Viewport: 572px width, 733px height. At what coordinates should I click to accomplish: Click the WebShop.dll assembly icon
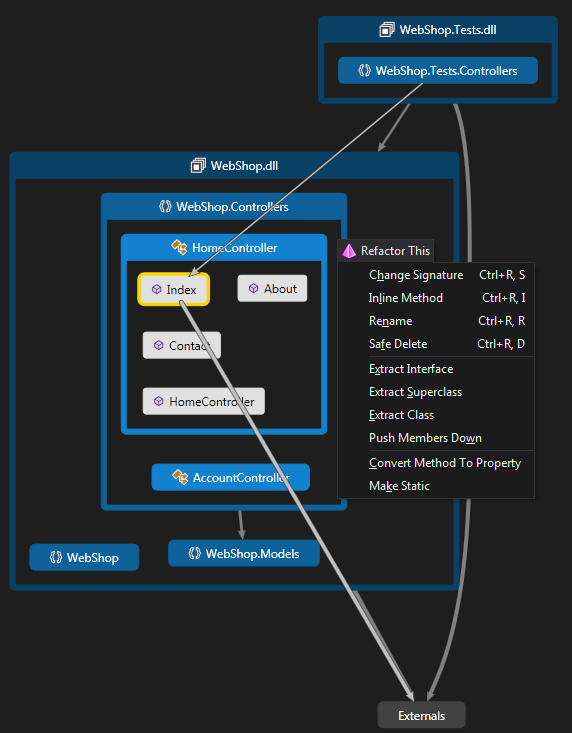[x=198, y=165]
